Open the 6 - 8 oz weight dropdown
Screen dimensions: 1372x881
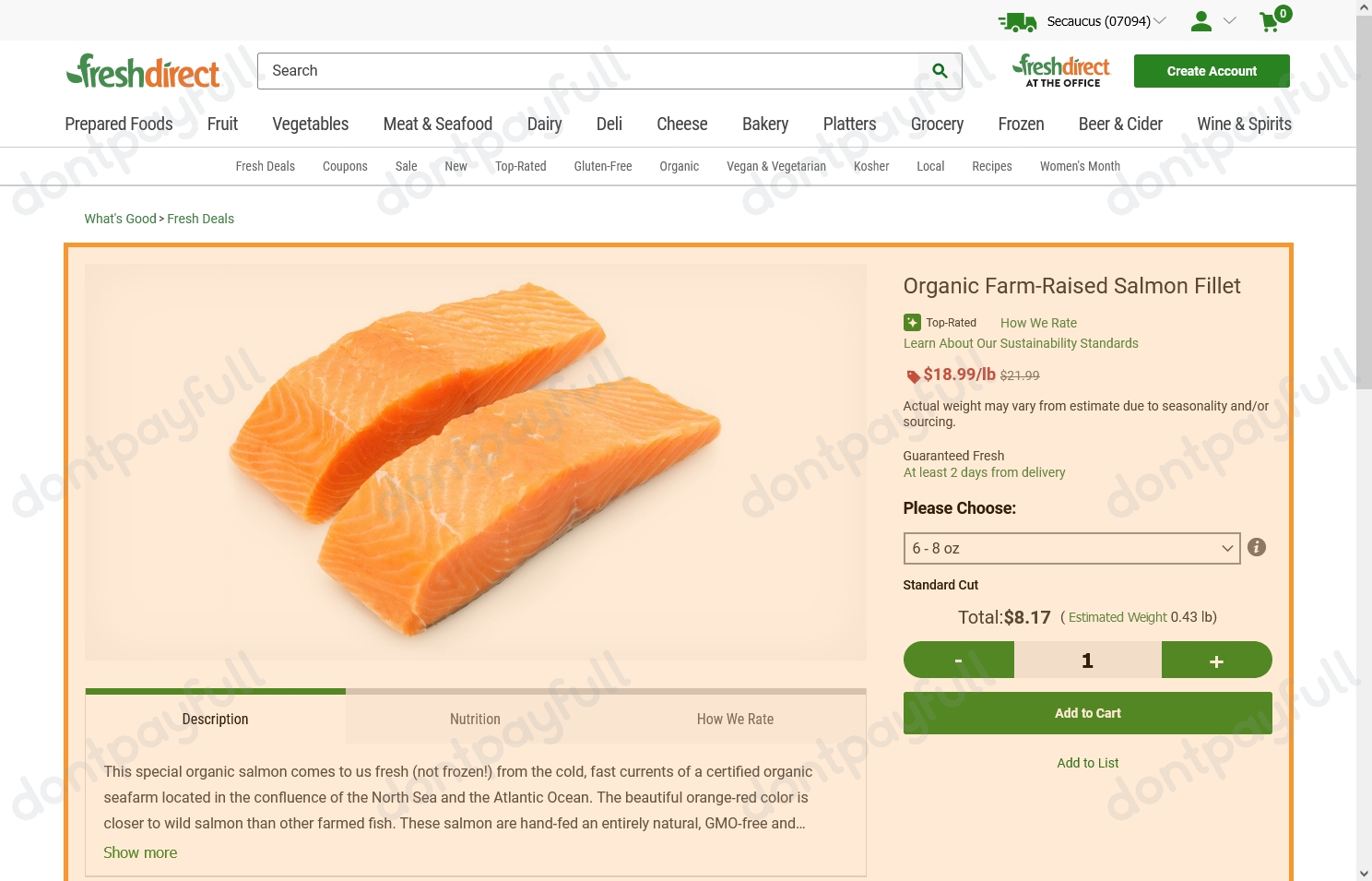1071,548
